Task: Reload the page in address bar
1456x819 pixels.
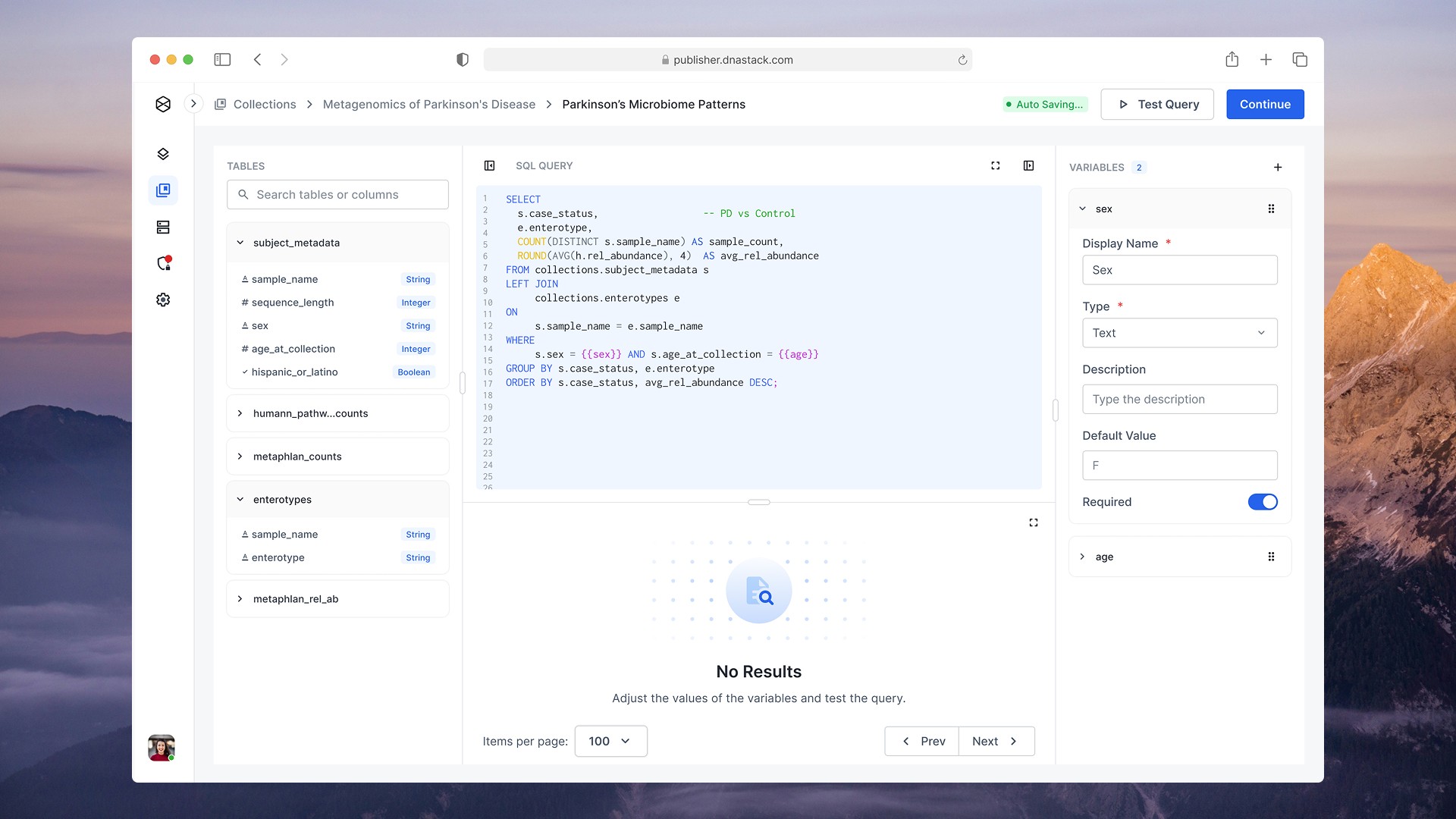Action: pos(962,60)
